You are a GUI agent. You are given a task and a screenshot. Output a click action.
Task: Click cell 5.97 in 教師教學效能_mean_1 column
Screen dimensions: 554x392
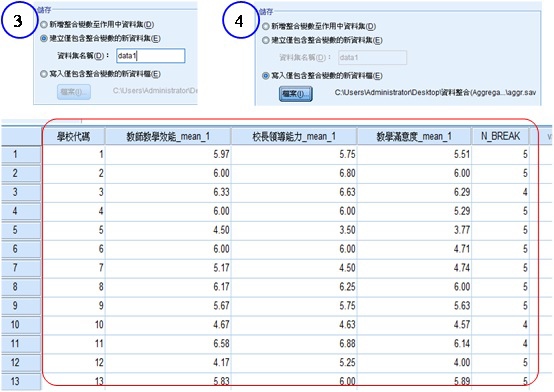click(x=168, y=154)
